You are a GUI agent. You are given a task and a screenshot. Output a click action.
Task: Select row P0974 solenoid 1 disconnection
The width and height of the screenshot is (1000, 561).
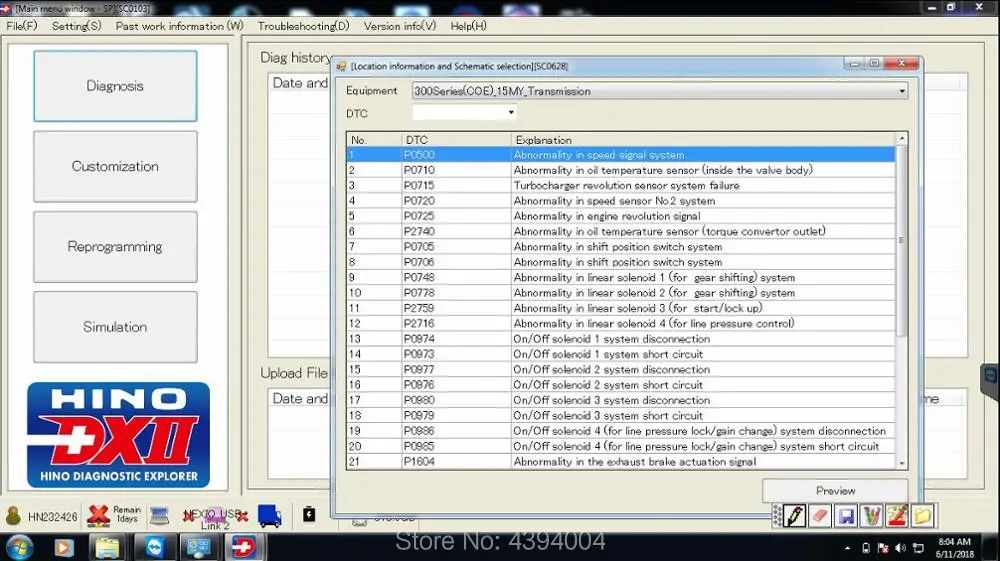[x=621, y=339]
